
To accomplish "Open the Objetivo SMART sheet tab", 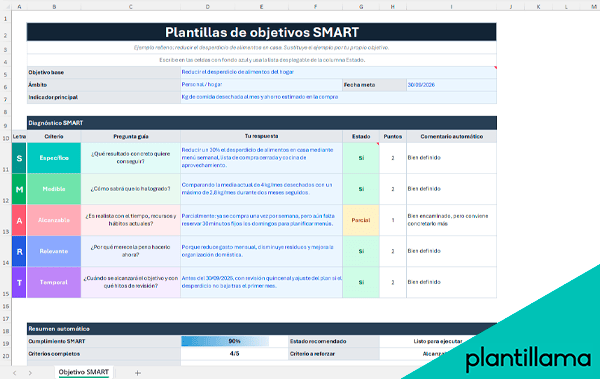I will point(83,372).
